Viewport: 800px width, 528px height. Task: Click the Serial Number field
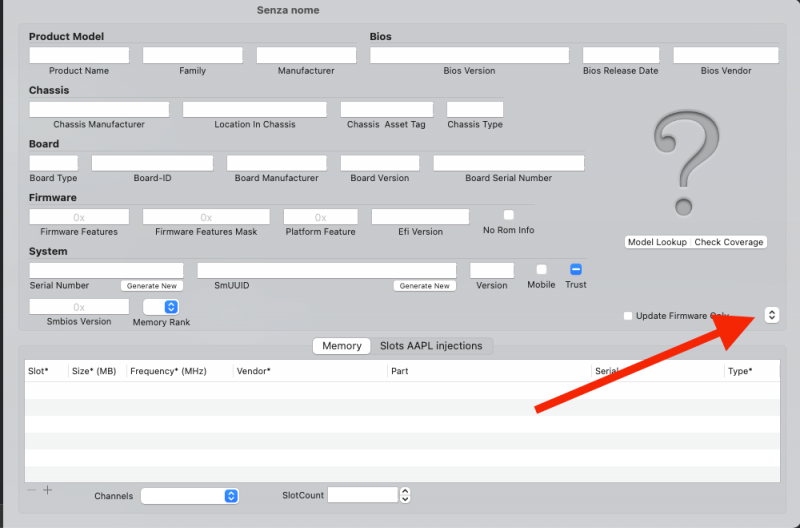coord(106,270)
